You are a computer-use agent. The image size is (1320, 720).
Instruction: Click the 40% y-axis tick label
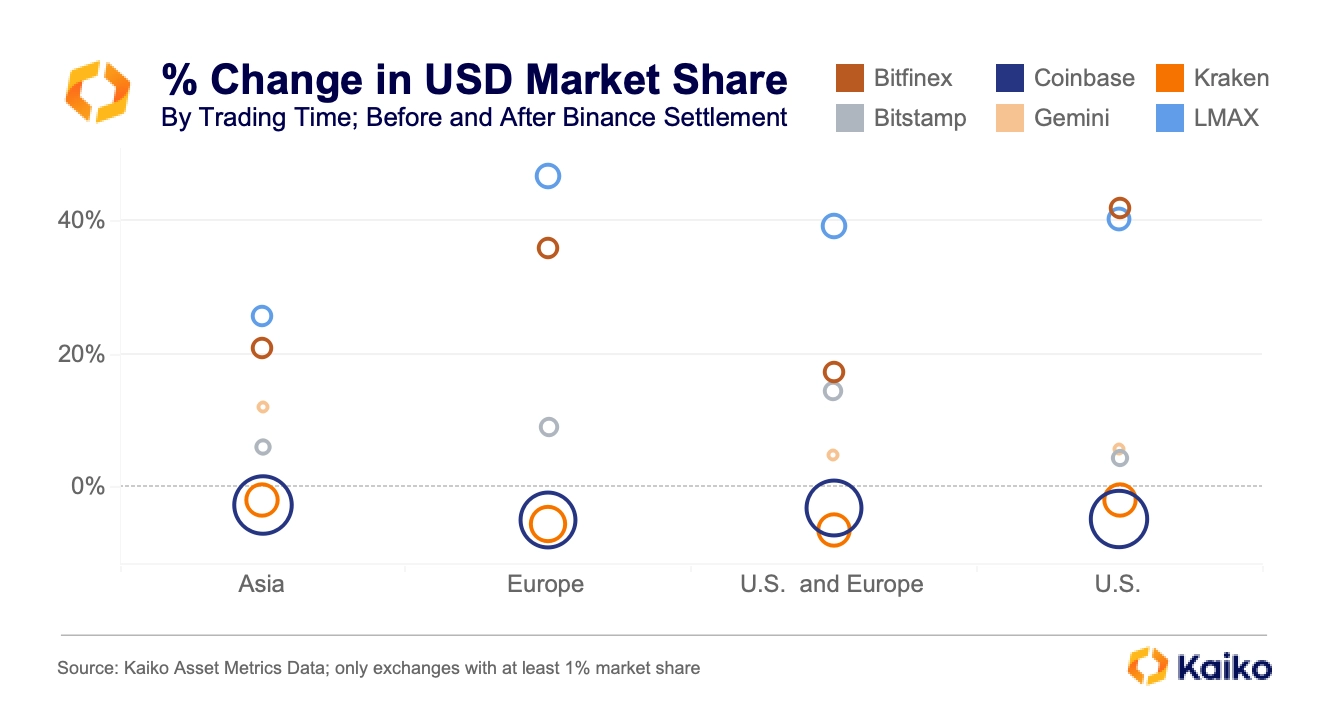(x=81, y=220)
